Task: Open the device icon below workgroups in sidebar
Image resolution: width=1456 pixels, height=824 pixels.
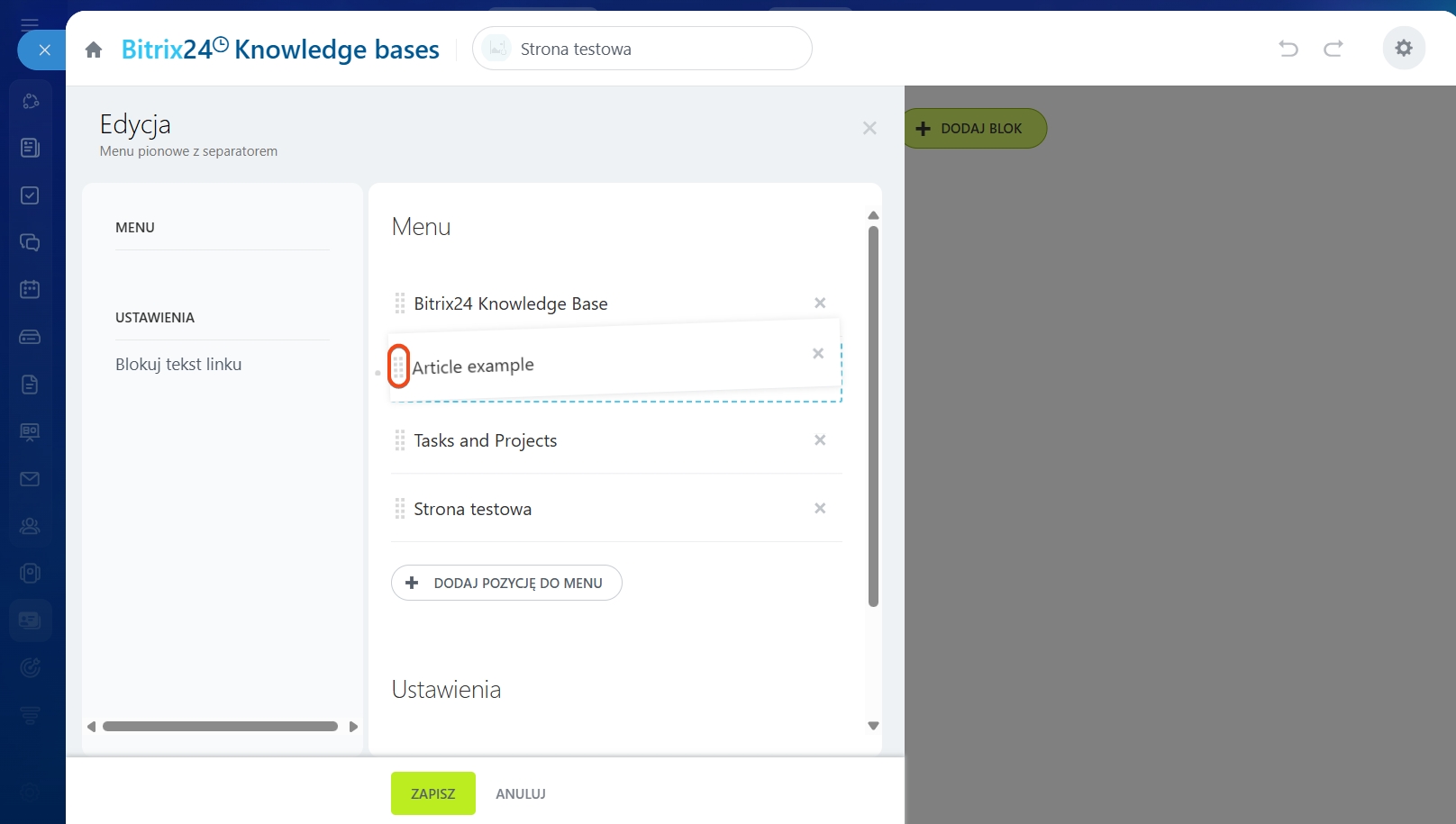Action: pyautogui.click(x=30, y=573)
